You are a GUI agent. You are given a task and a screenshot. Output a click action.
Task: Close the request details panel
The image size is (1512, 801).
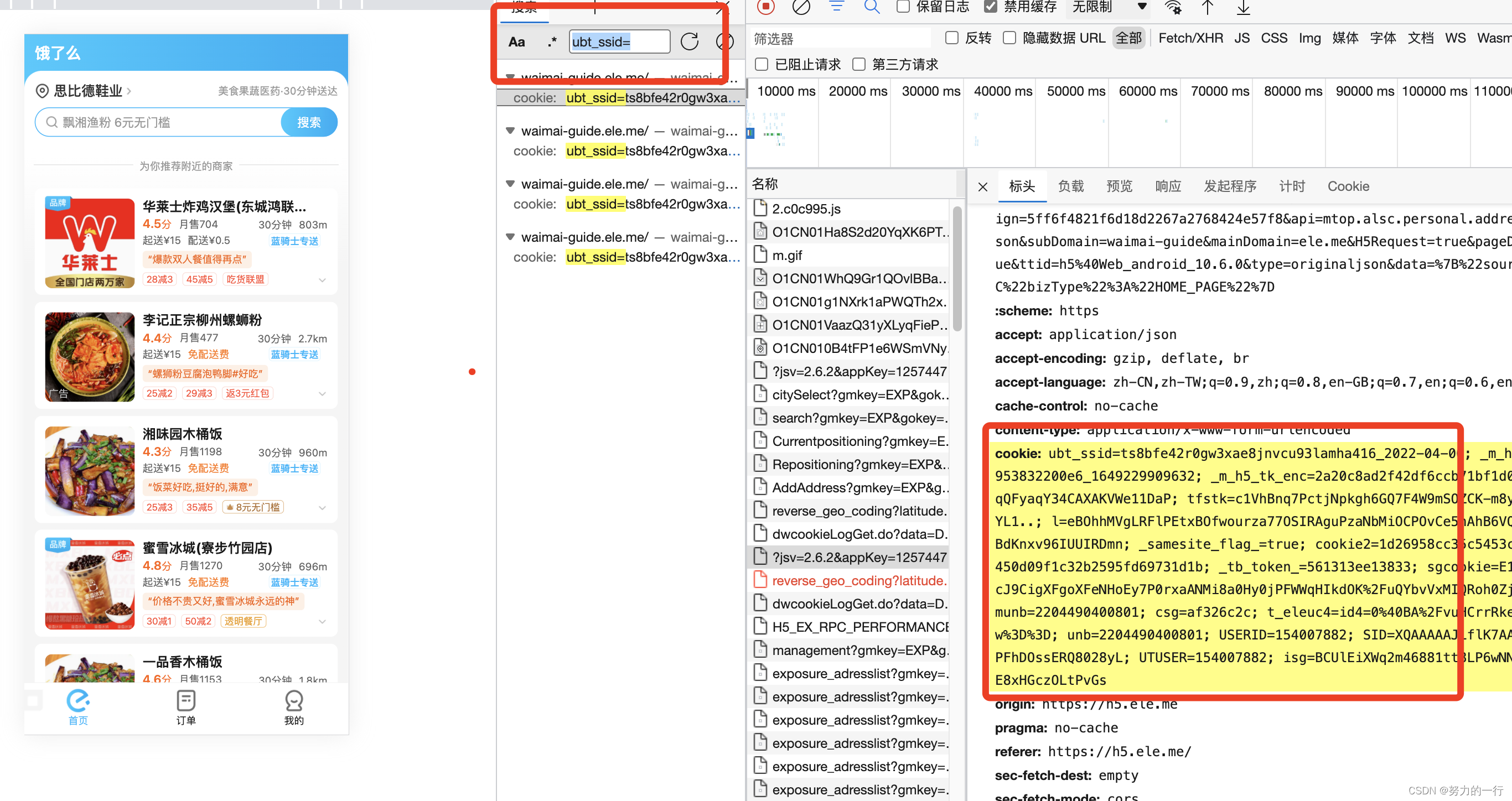pos(983,186)
